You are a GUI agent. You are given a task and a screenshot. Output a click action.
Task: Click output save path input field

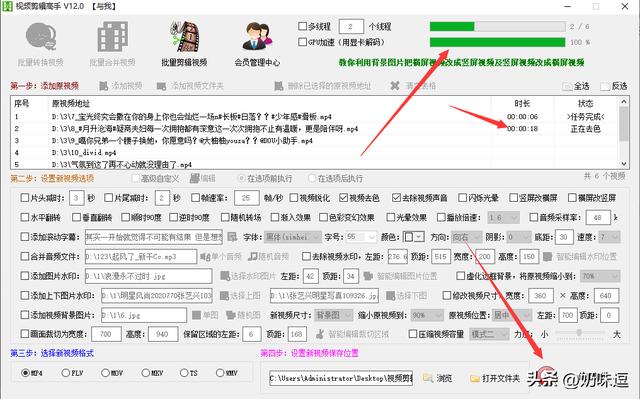click(x=341, y=378)
